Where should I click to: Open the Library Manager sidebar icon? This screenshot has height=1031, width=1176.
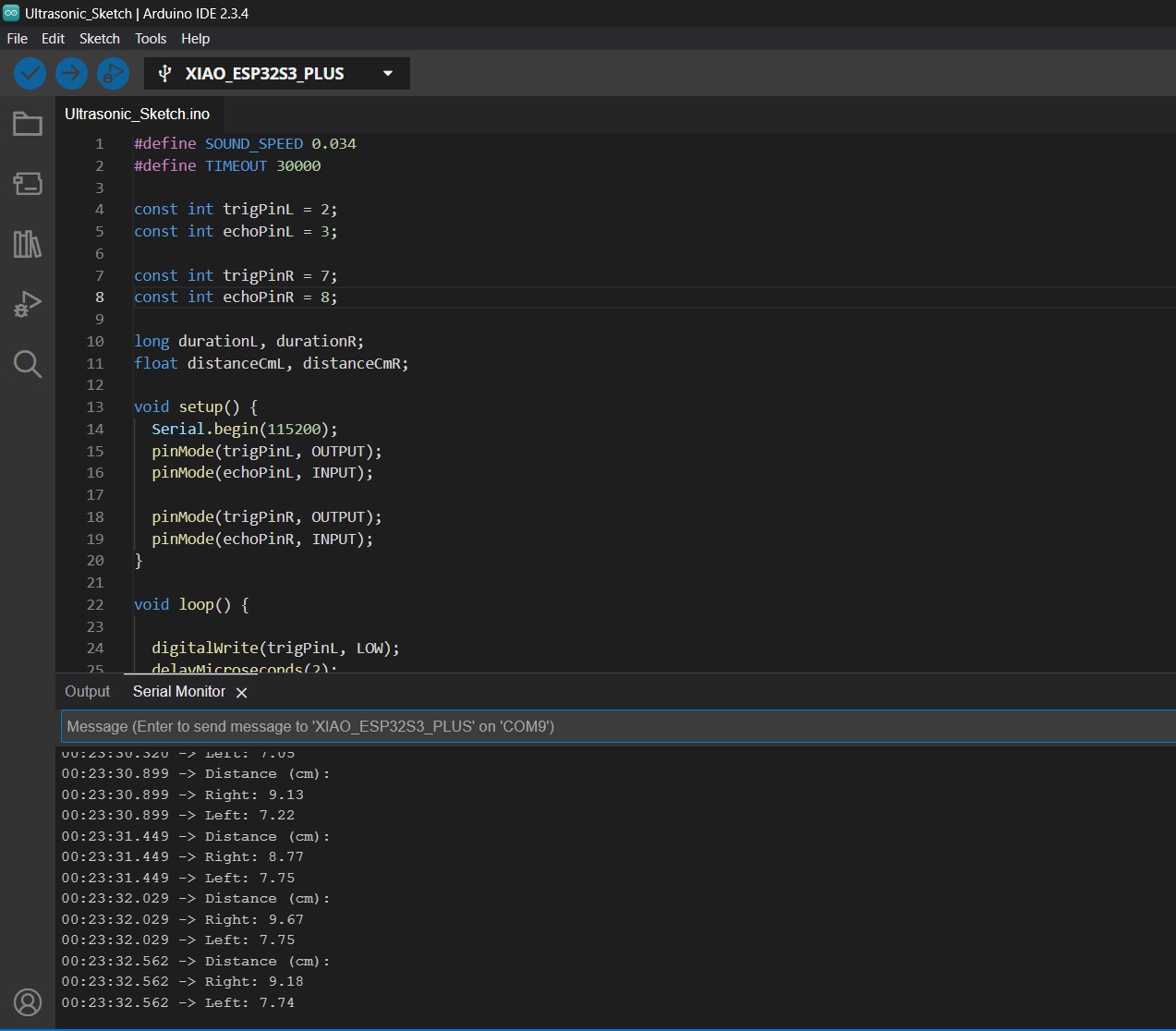tap(27, 243)
